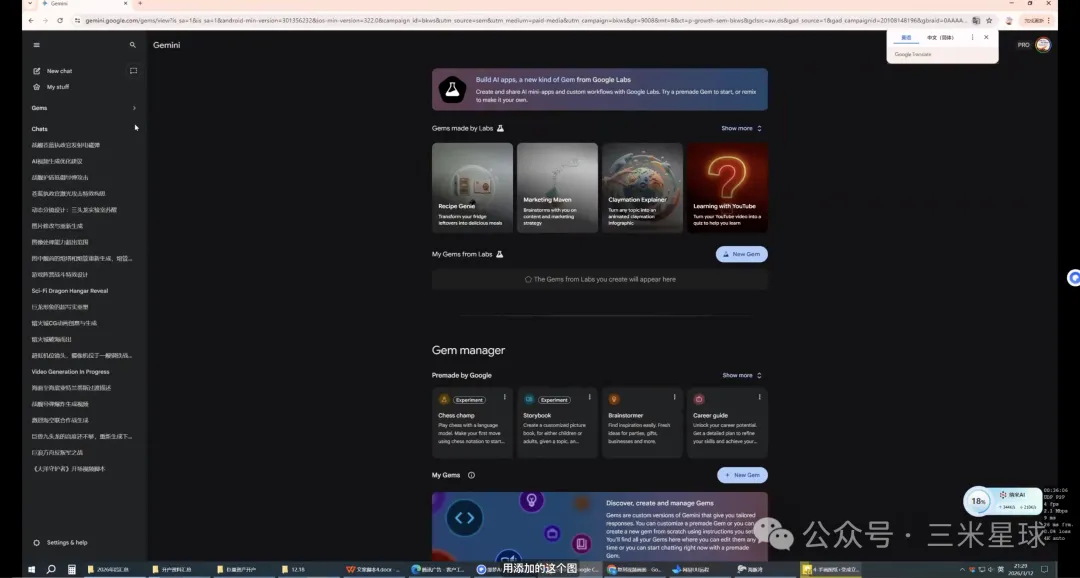Click the temporary chat icon beside New chat
Image resolution: width=1080 pixels, height=578 pixels.
pos(134,71)
